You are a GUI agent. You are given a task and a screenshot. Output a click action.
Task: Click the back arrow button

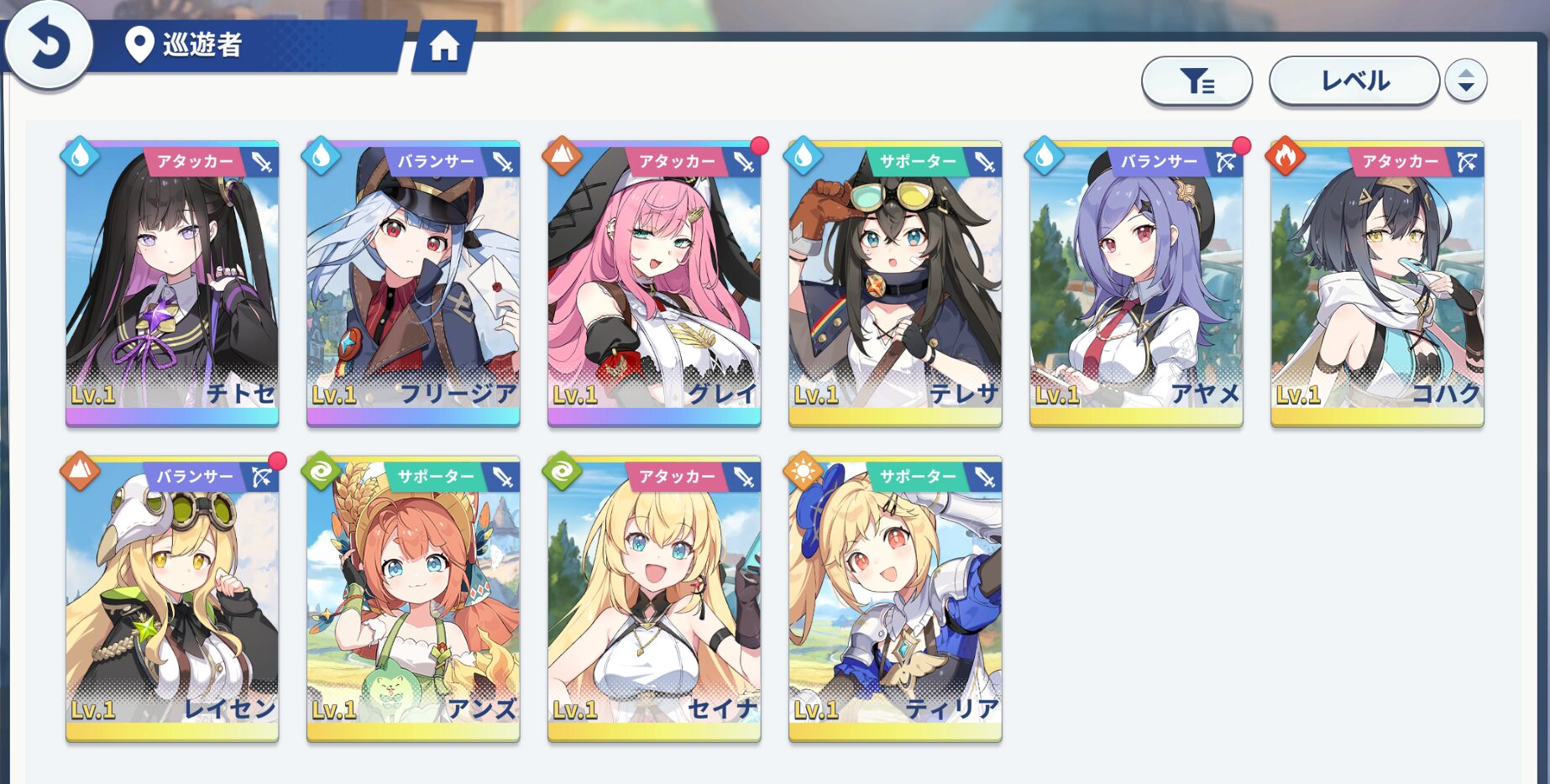tap(48, 44)
